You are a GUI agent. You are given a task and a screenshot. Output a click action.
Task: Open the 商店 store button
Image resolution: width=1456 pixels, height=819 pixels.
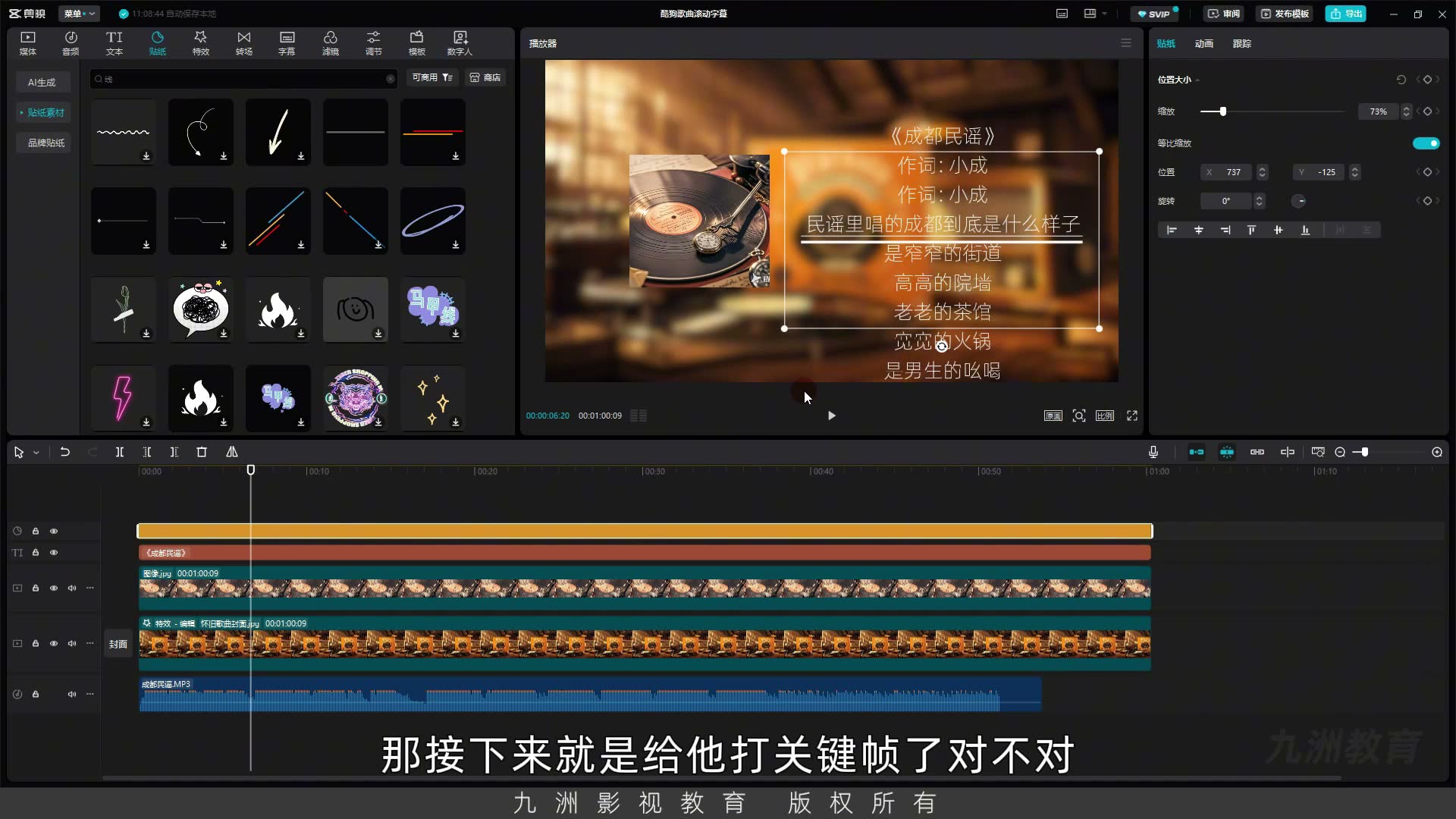[485, 77]
